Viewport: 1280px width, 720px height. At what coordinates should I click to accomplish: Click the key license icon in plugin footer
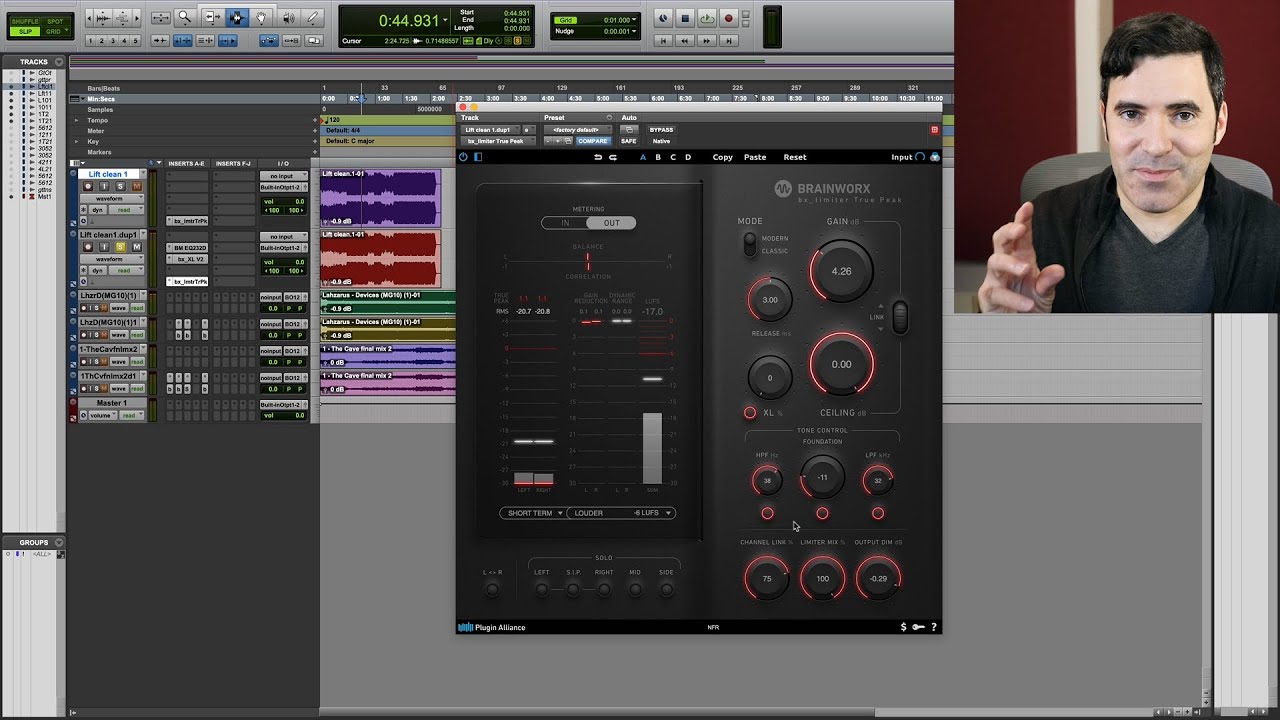click(x=918, y=627)
